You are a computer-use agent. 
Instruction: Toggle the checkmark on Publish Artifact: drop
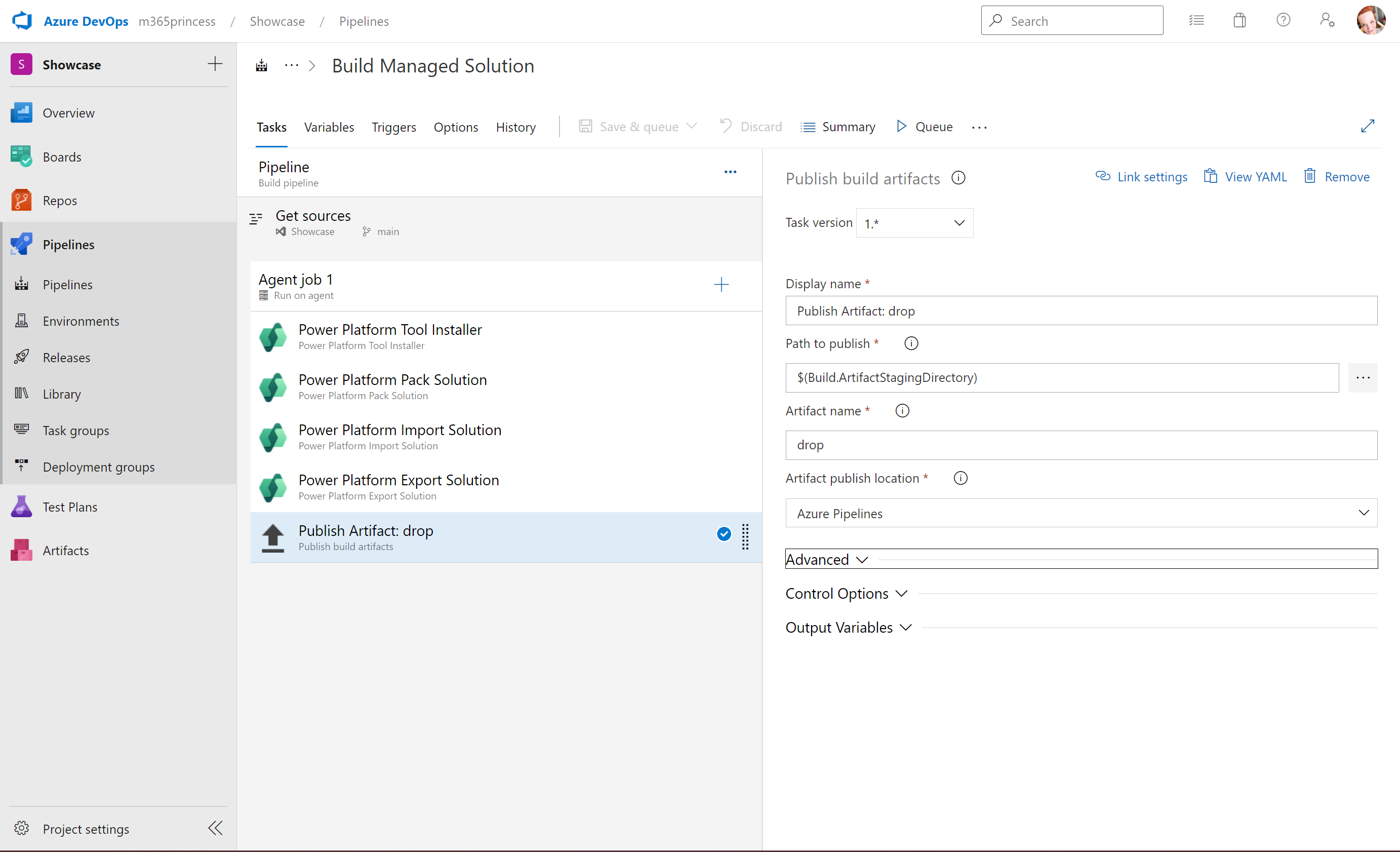point(724,534)
